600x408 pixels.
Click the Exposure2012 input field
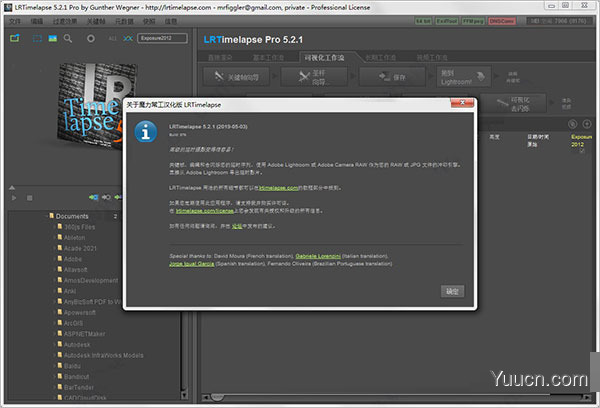pos(162,38)
